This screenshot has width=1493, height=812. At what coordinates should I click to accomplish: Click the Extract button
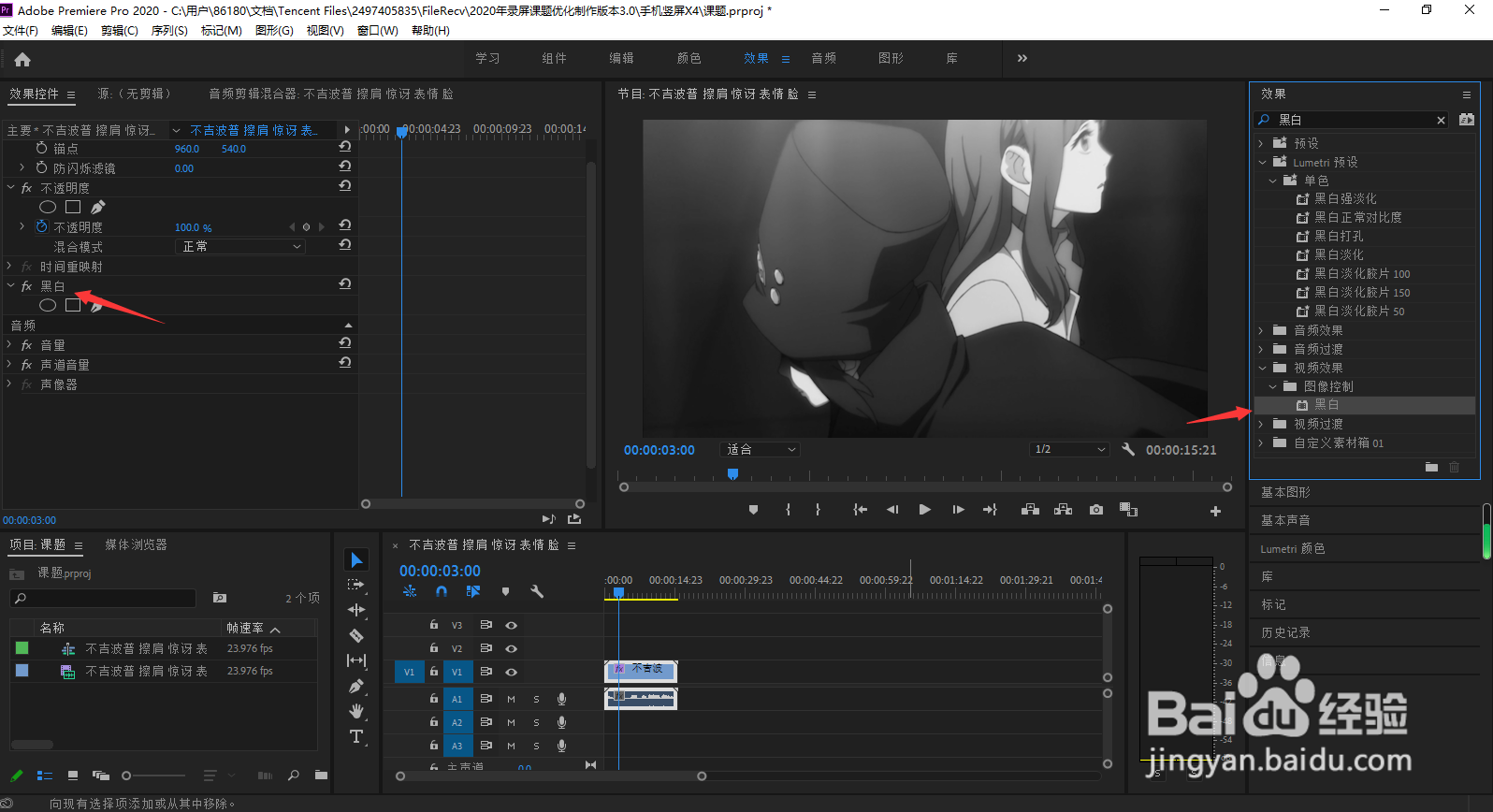coord(1063,510)
